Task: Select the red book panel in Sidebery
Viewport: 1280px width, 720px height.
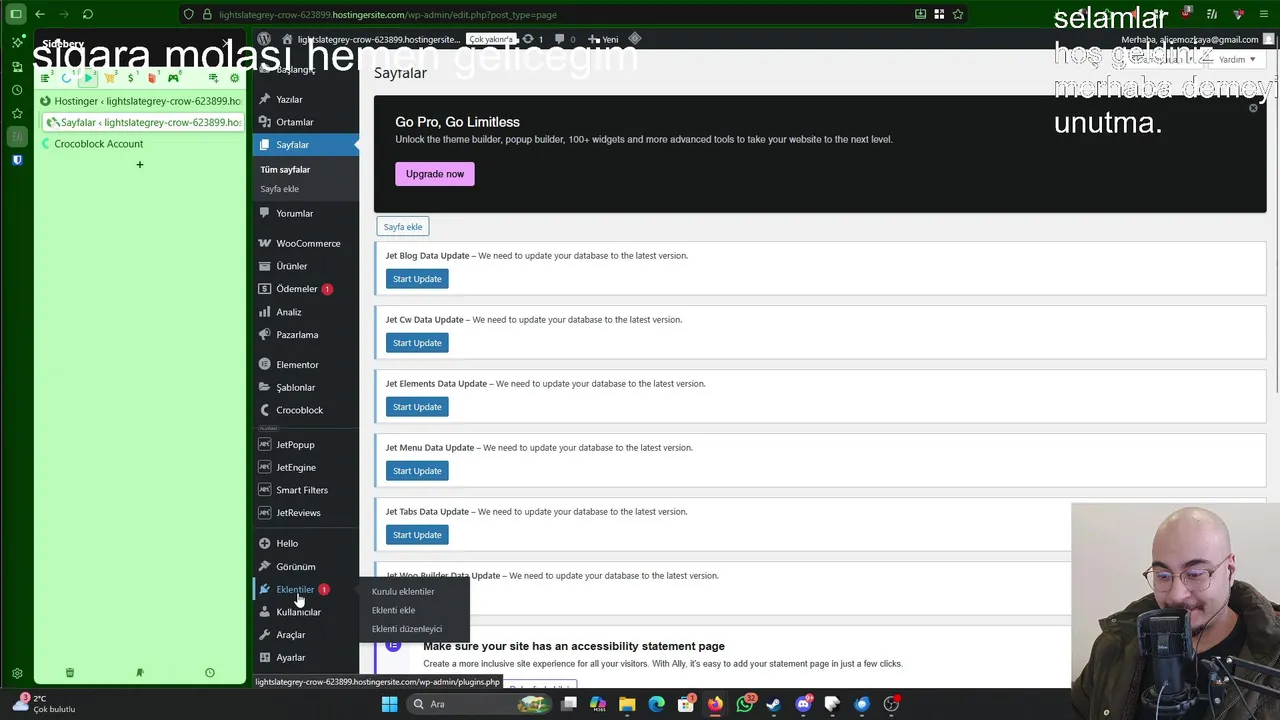Action: pyautogui.click(x=152, y=78)
